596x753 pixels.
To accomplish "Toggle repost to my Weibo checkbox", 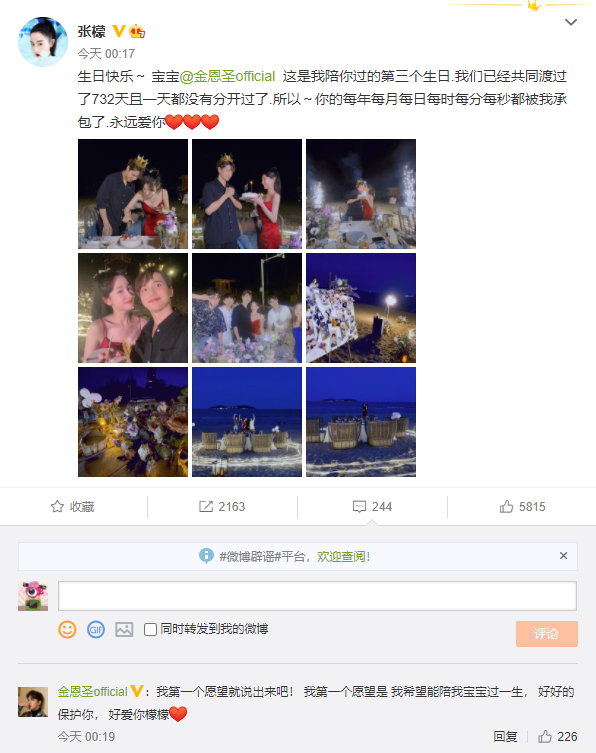I will pos(150,629).
